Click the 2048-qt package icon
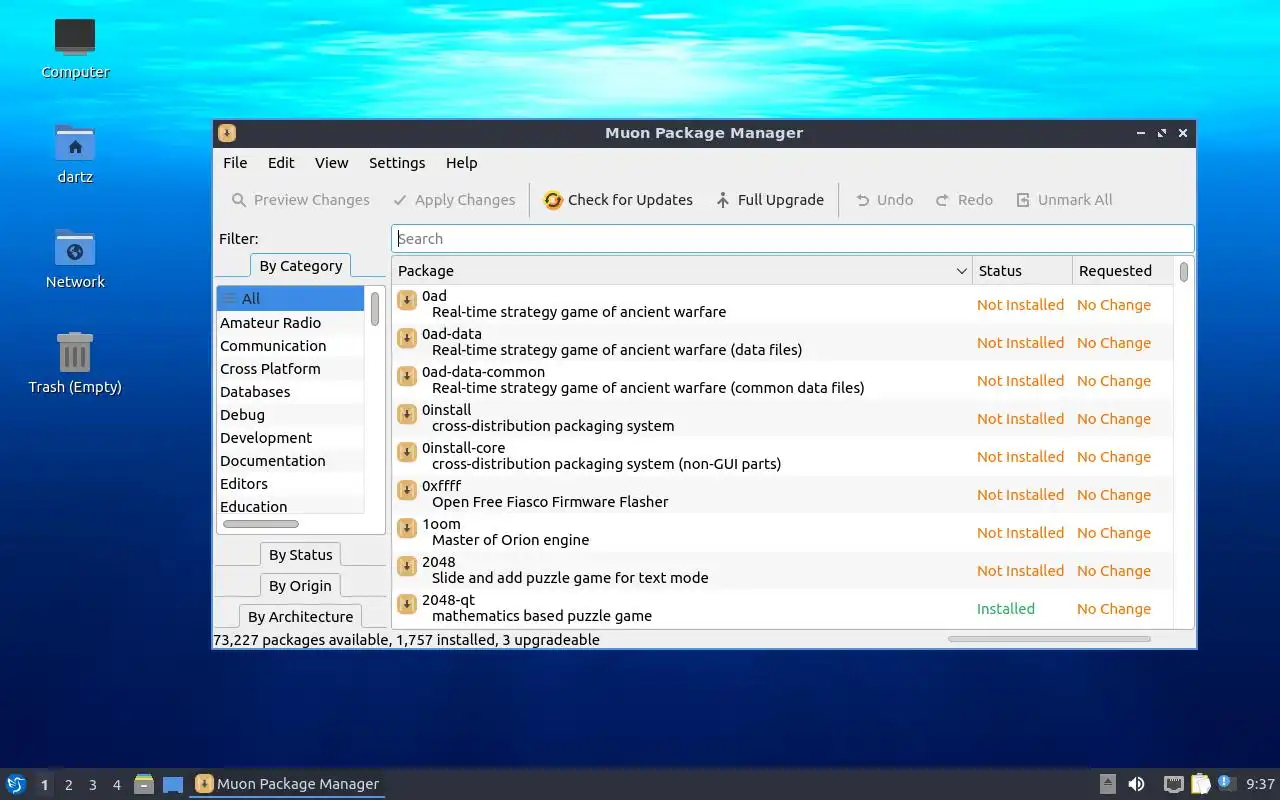Image resolution: width=1280 pixels, height=800 pixels. [407, 605]
